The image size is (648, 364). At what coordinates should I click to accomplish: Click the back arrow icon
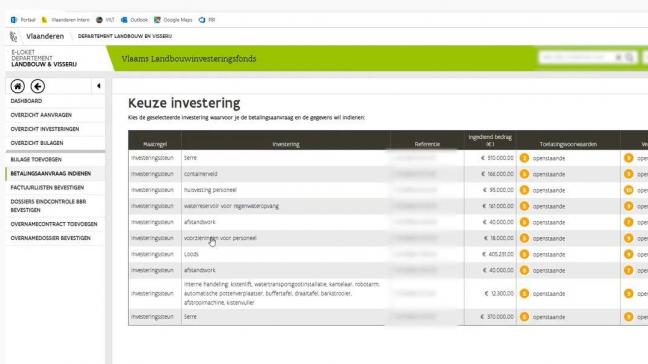38,86
